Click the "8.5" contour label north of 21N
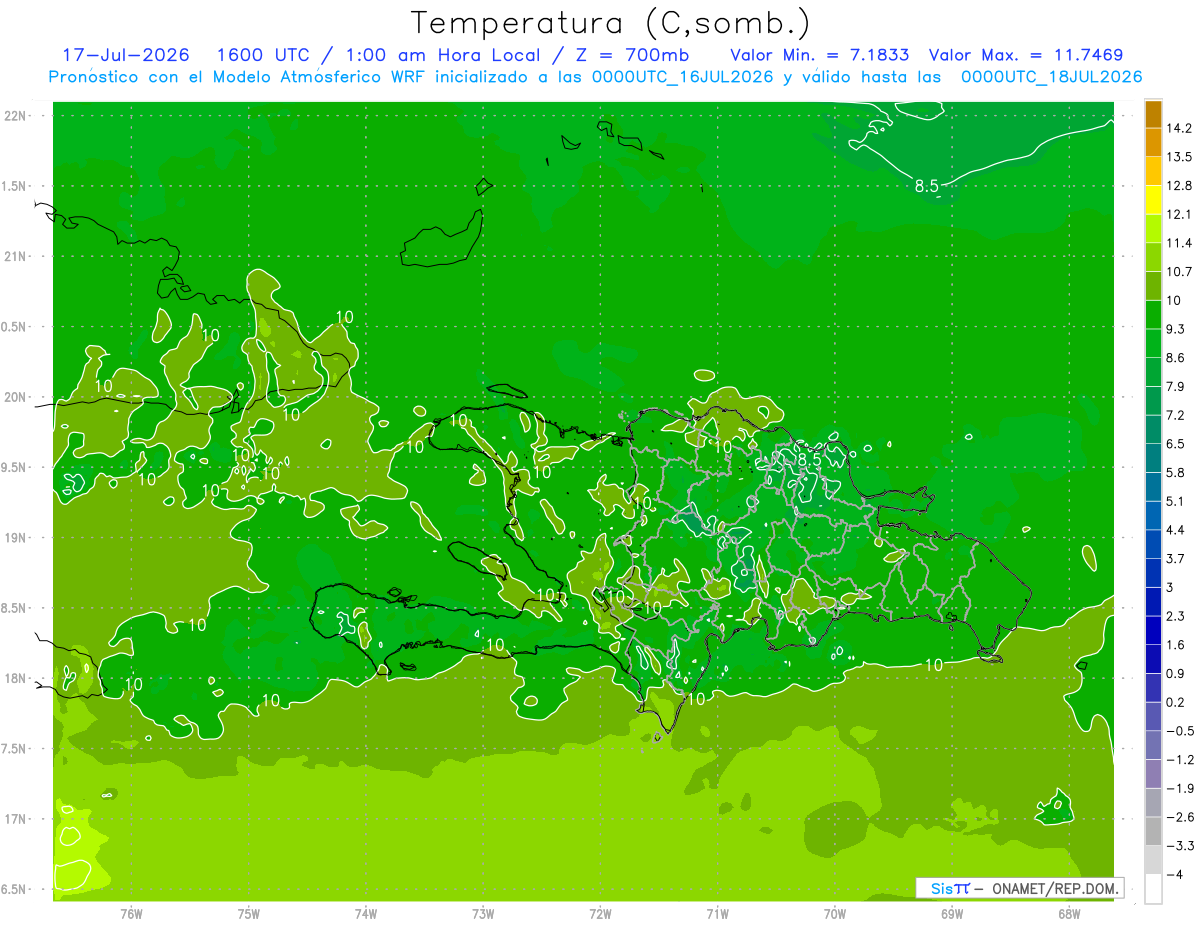The image size is (1200, 927). pos(927,185)
